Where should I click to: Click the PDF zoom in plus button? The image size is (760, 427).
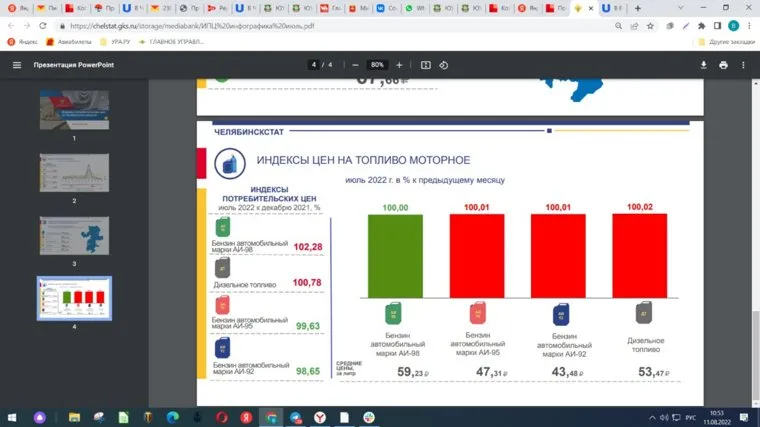tap(399, 65)
